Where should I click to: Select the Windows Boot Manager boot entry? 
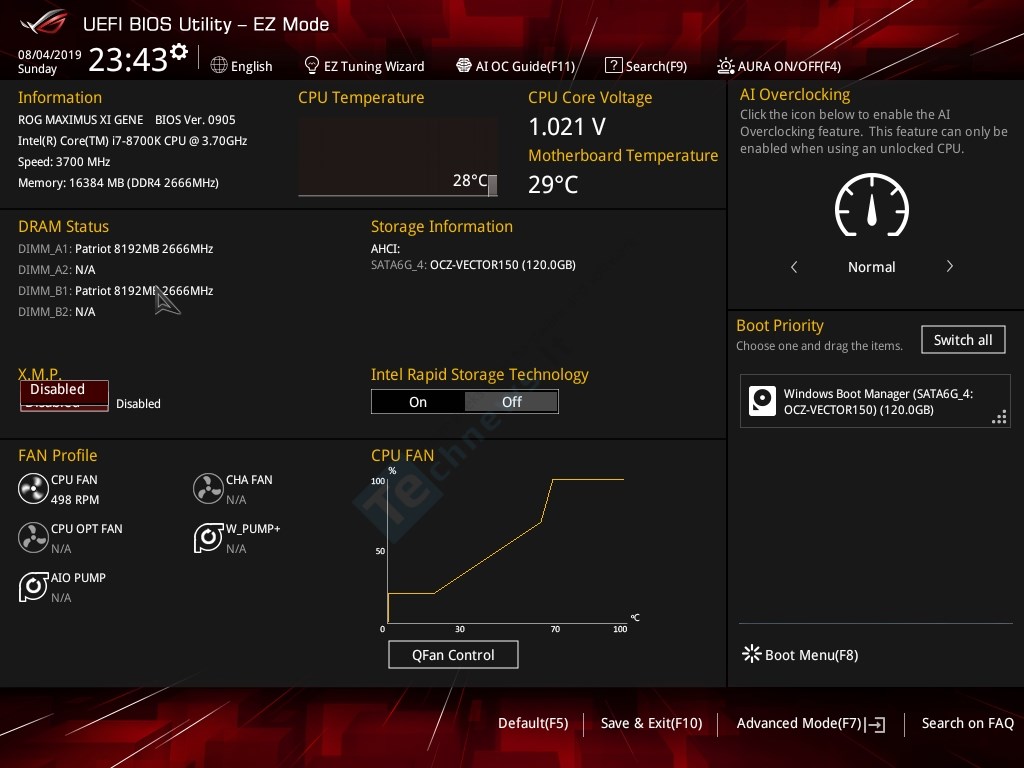point(875,401)
